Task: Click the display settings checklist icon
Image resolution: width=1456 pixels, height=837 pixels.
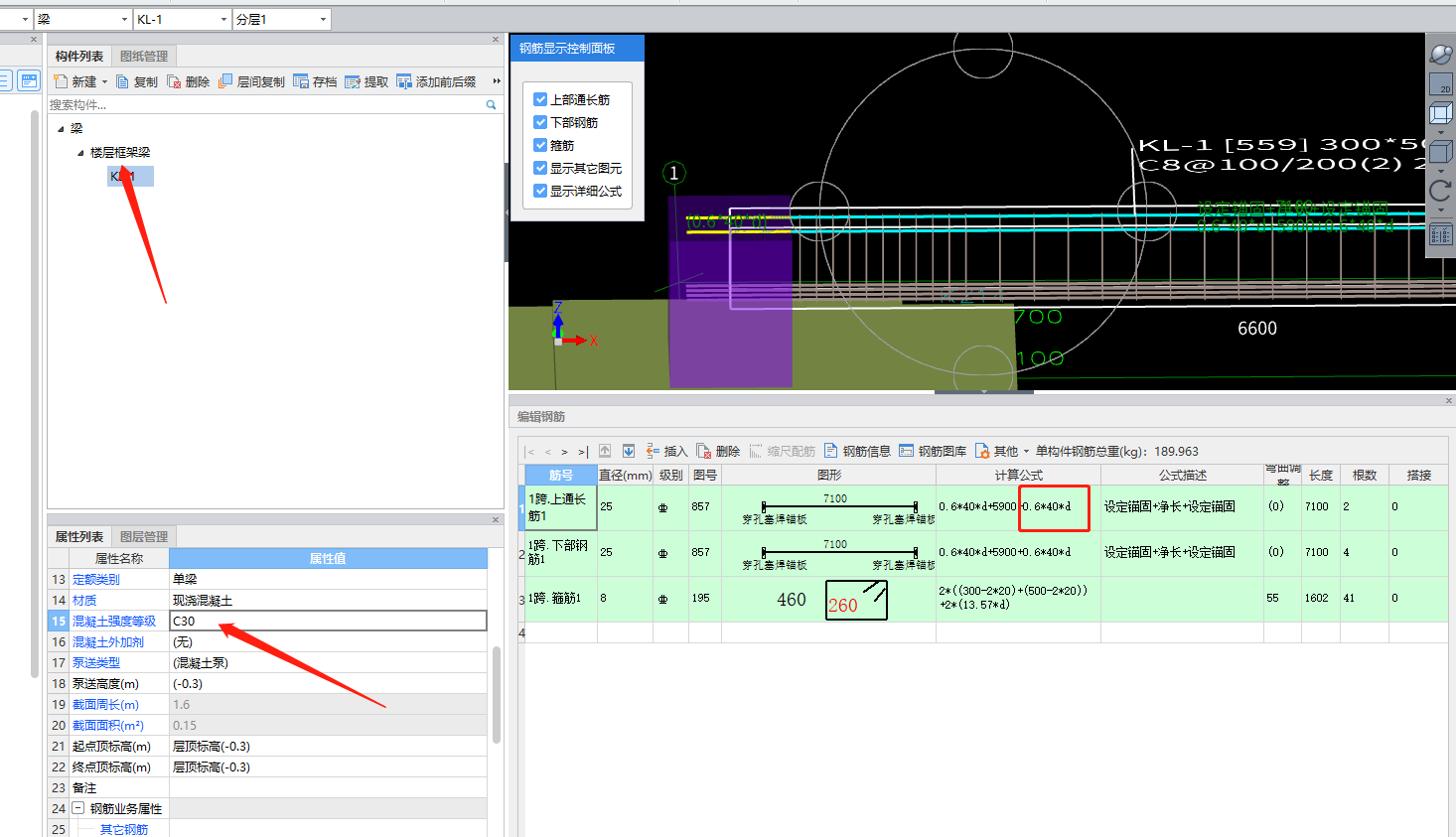Action: coord(1441,234)
